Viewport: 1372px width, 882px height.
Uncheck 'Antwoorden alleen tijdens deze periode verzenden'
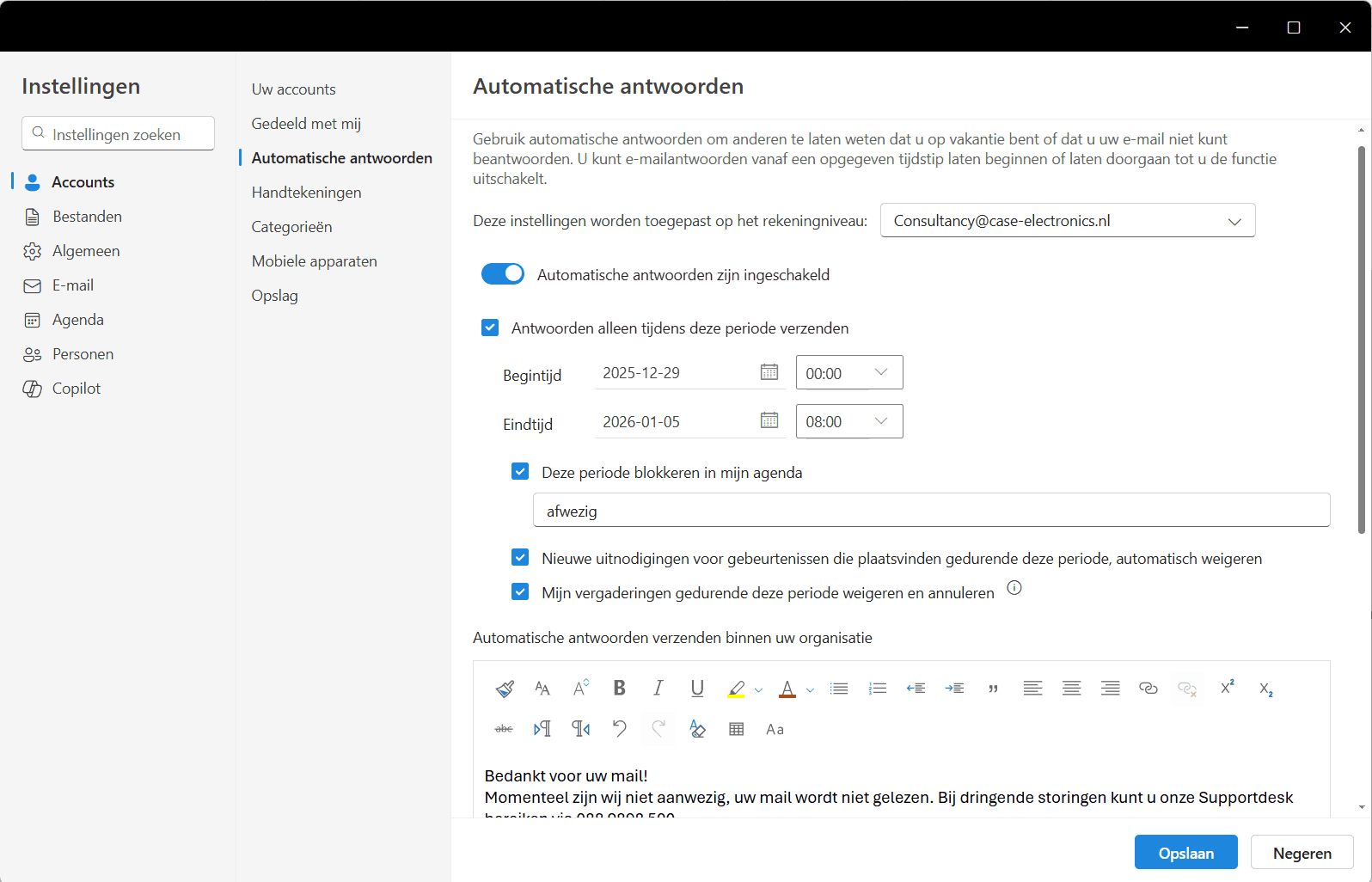[x=490, y=328]
